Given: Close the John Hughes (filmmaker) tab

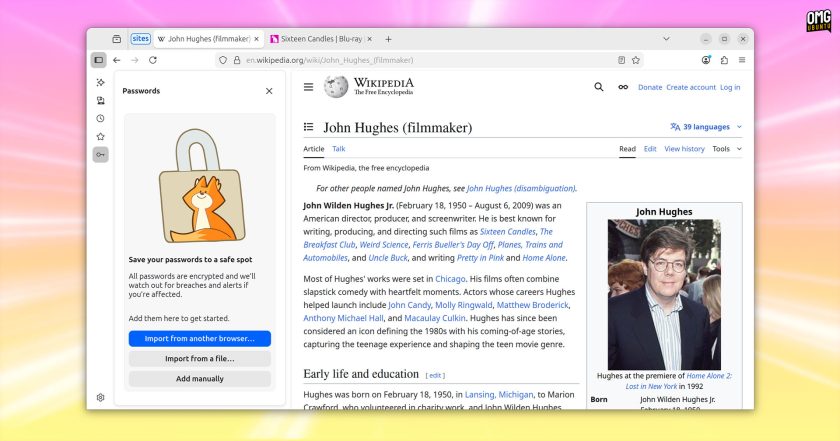Looking at the screenshot, I should point(257,39).
